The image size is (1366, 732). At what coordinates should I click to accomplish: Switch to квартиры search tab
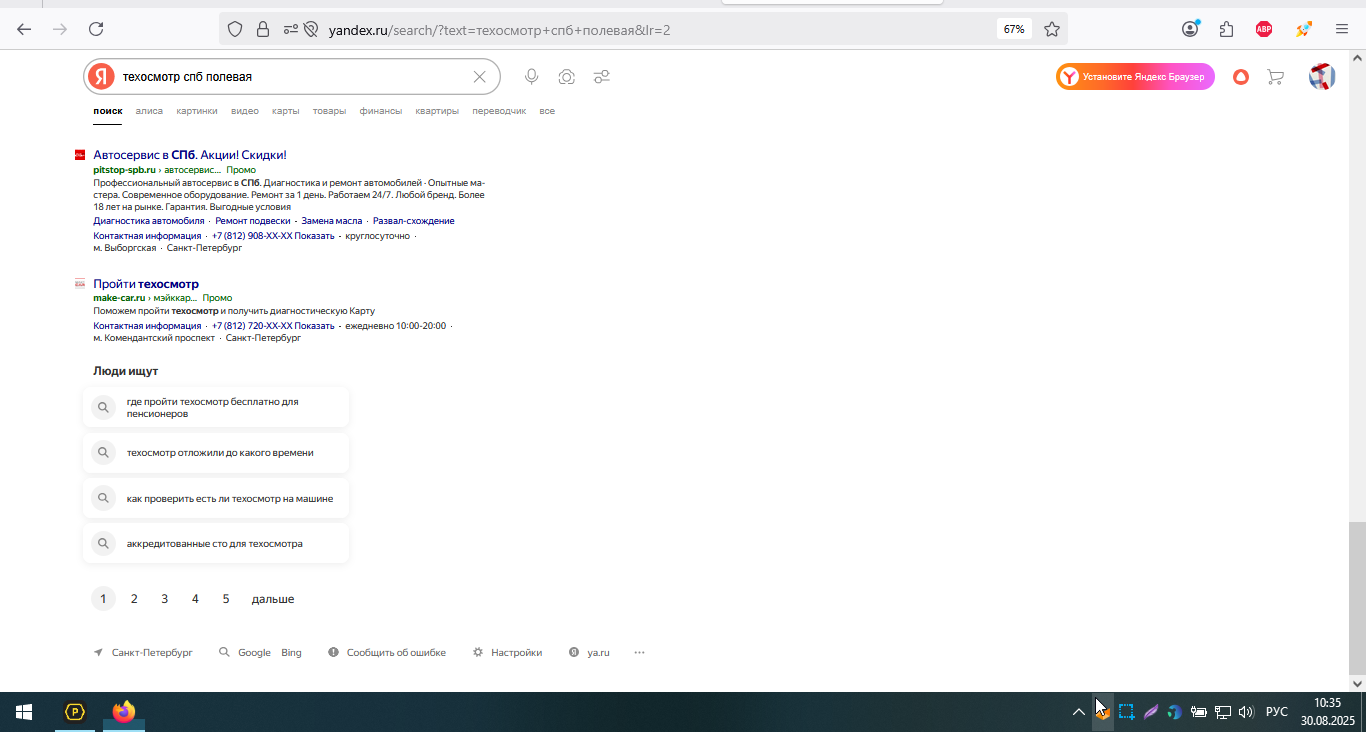[x=437, y=111]
